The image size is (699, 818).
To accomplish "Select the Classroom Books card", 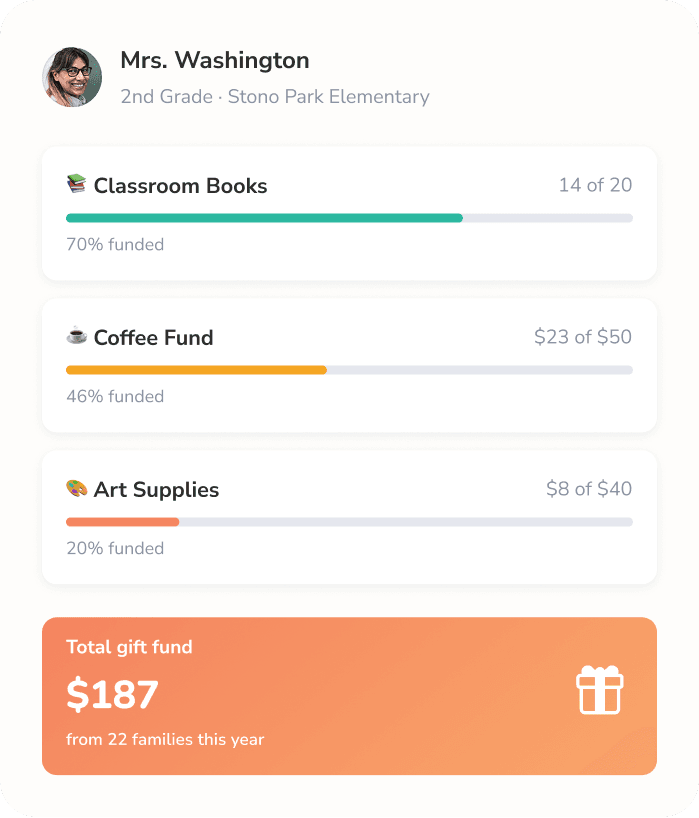I will tap(349, 214).
